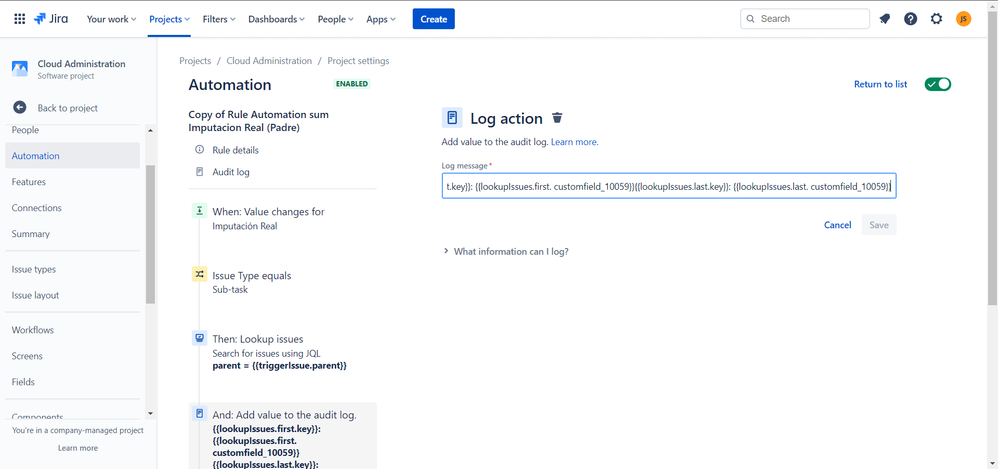
Task: Open the Projects dropdown menu
Action: pyautogui.click(x=169, y=19)
